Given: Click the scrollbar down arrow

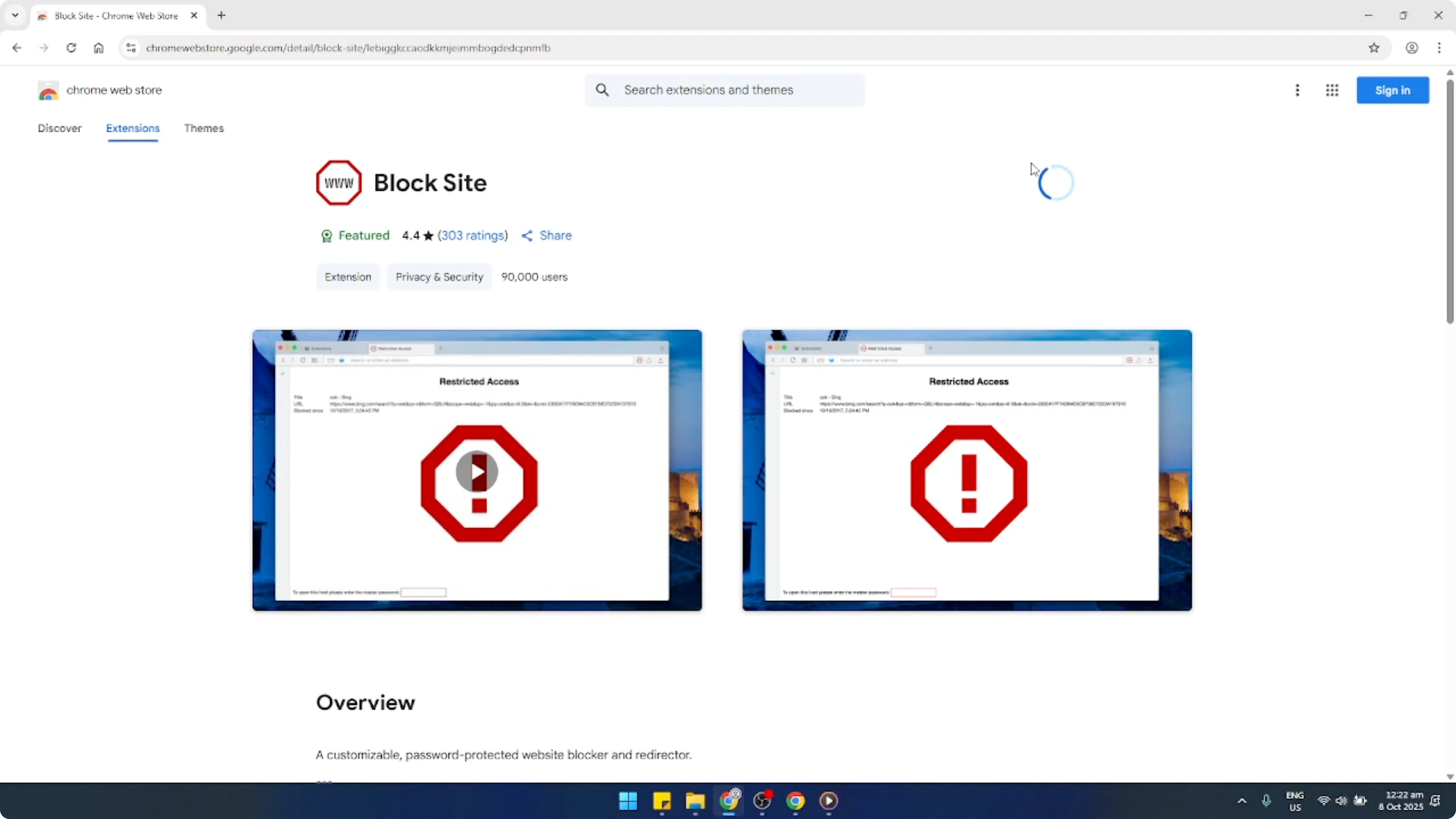Looking at the screenshot, I should (1450, 777).
